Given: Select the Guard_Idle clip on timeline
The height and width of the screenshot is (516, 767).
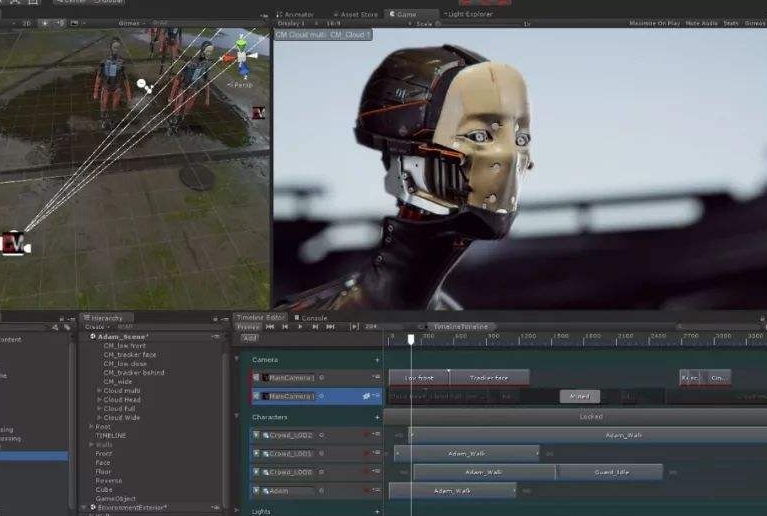Looking at the screenshot, I should click(610, 472).
